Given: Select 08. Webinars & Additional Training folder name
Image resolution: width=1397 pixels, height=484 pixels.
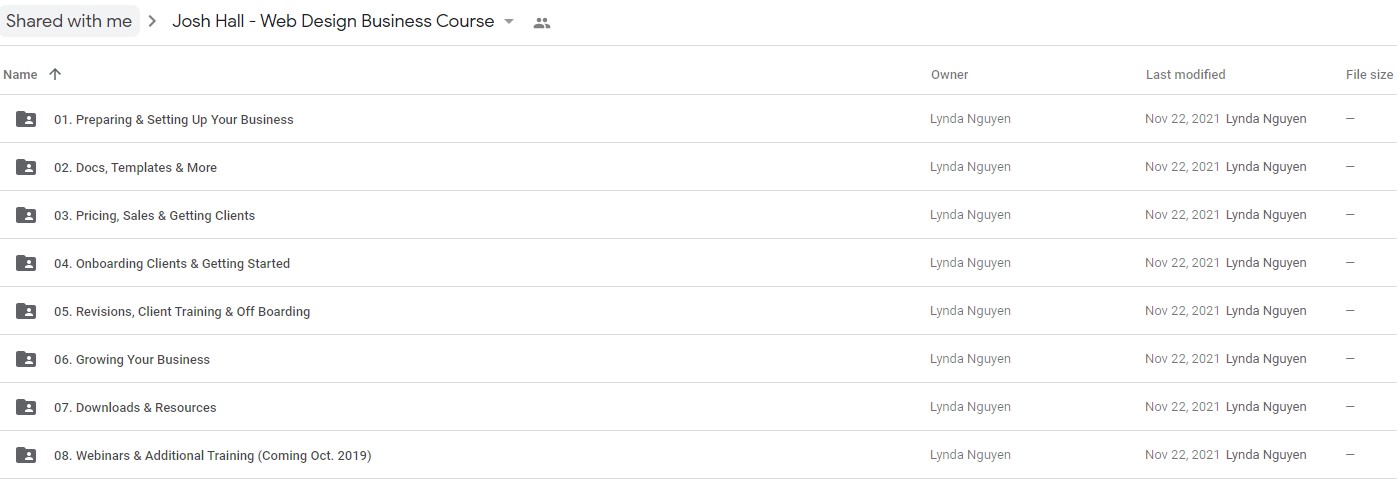Looking at the screenshot, I should point(212,455).
